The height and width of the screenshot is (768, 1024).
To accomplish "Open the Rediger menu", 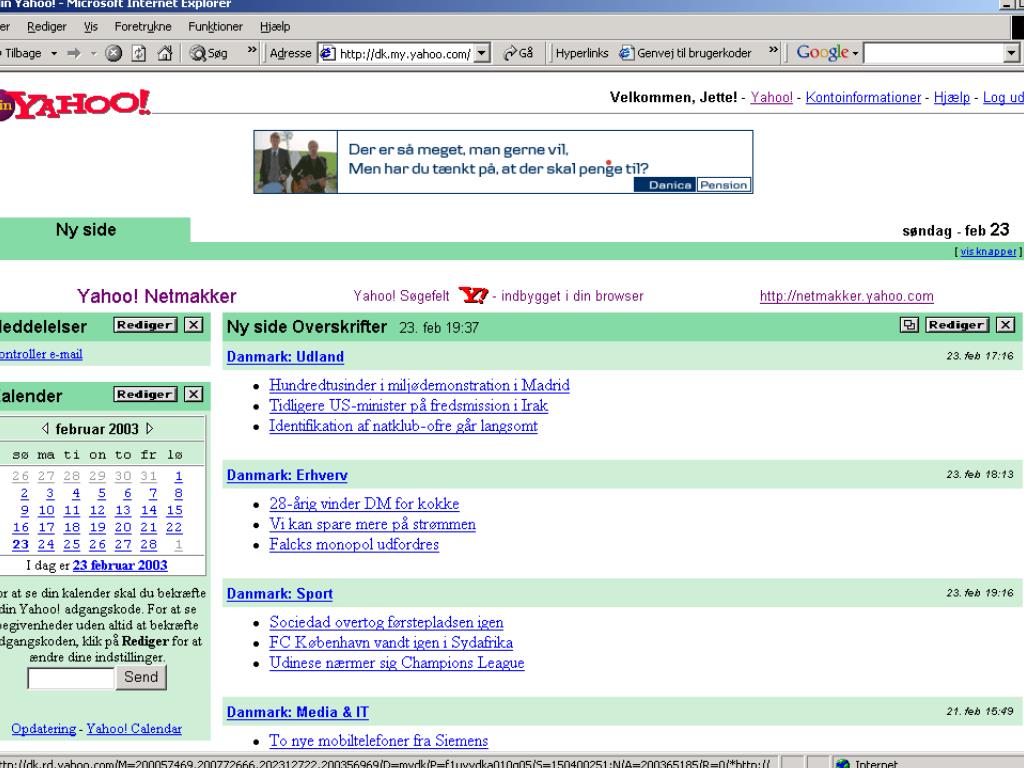I will pos(46,27).
